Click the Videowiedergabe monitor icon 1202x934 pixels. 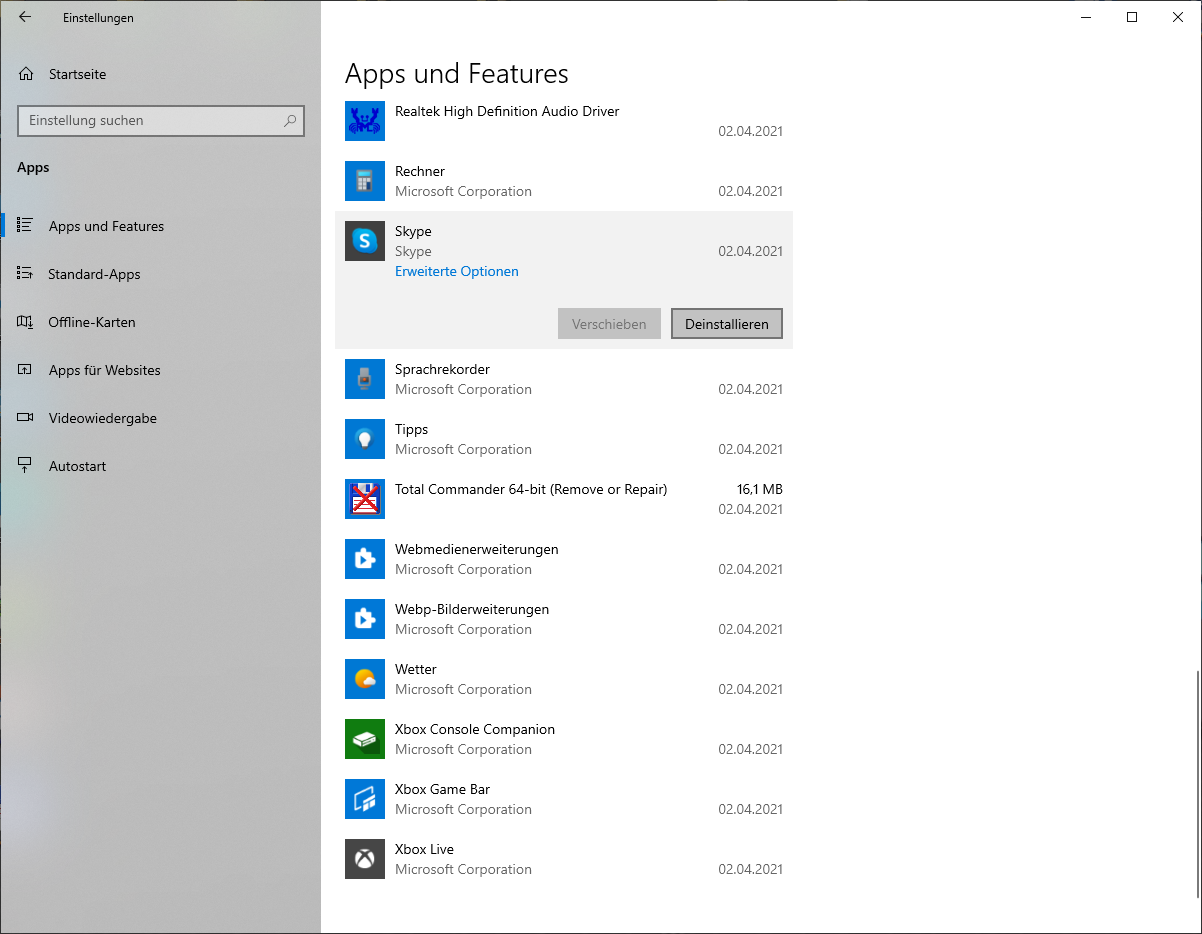tap(26, 418)
